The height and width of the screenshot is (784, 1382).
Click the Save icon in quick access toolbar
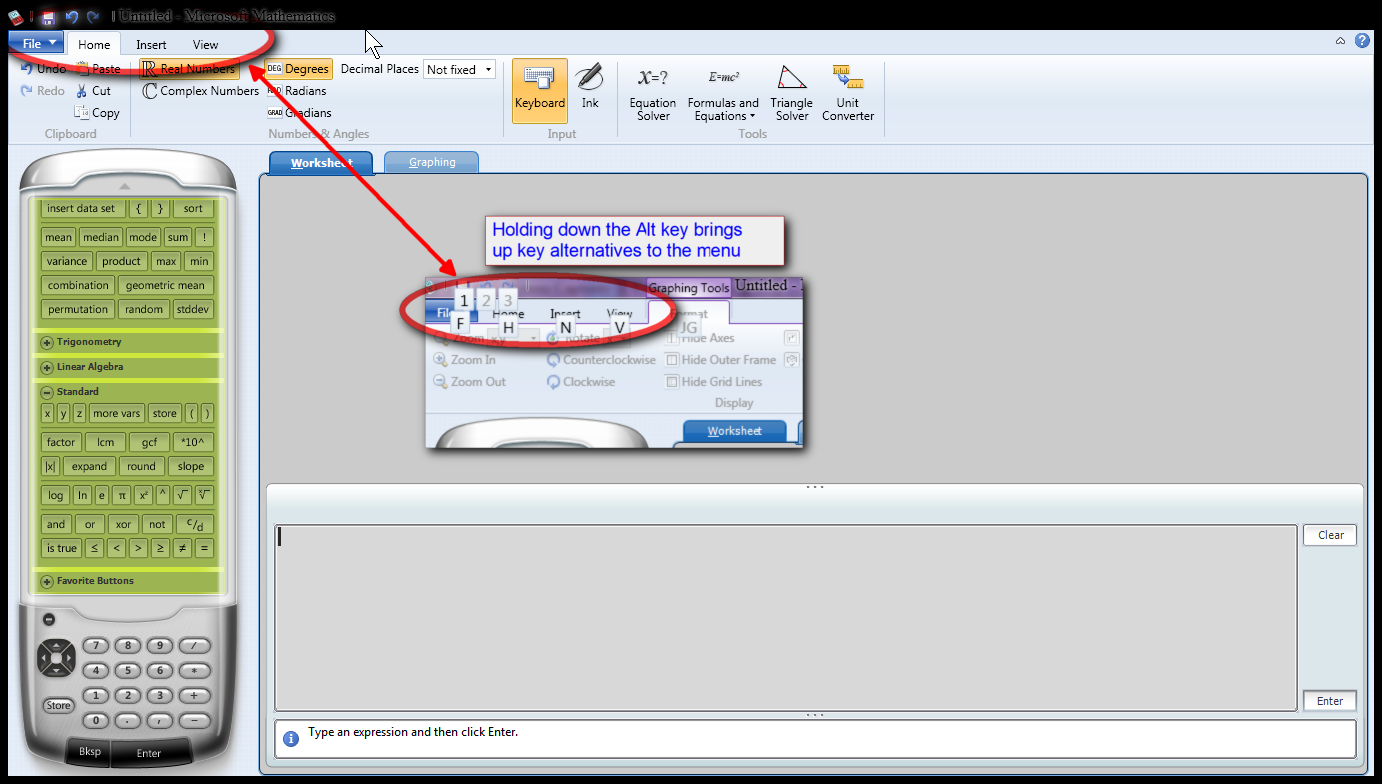[48, 17]
